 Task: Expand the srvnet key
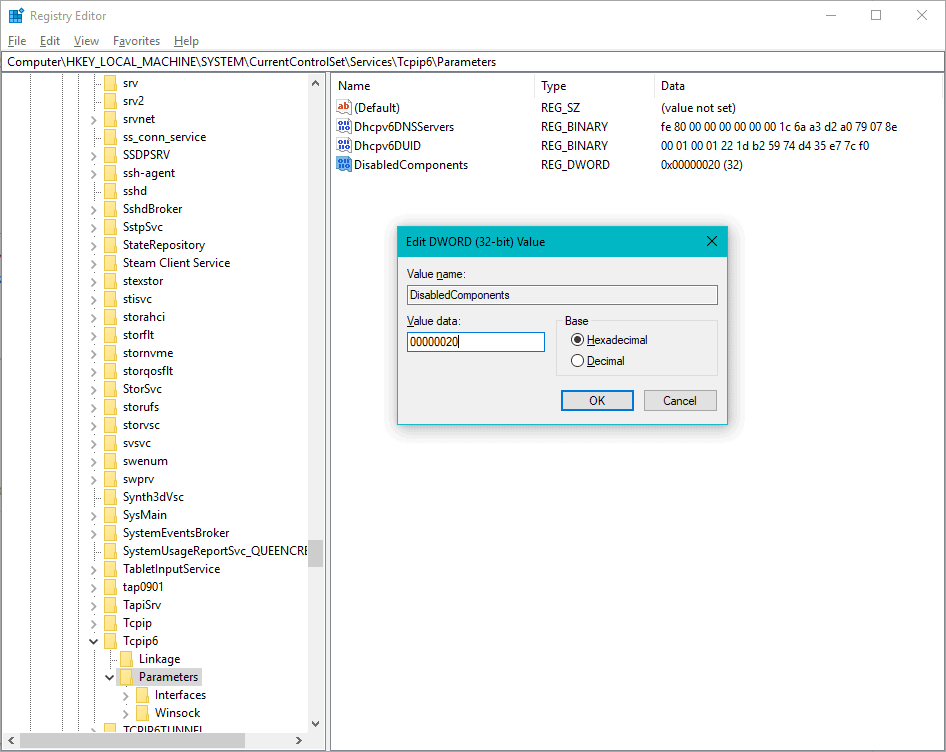tap(94, 120)
